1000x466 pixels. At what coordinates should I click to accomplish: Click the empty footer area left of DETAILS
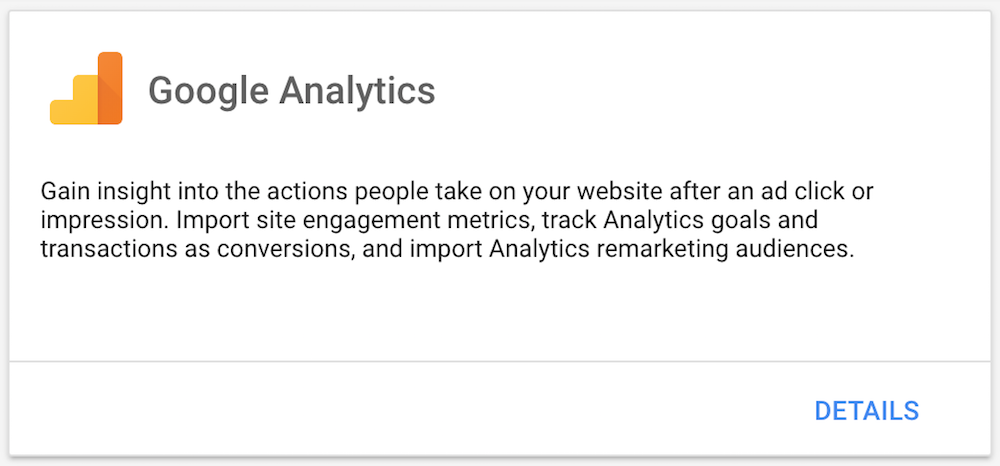click(x=400, y=411)
